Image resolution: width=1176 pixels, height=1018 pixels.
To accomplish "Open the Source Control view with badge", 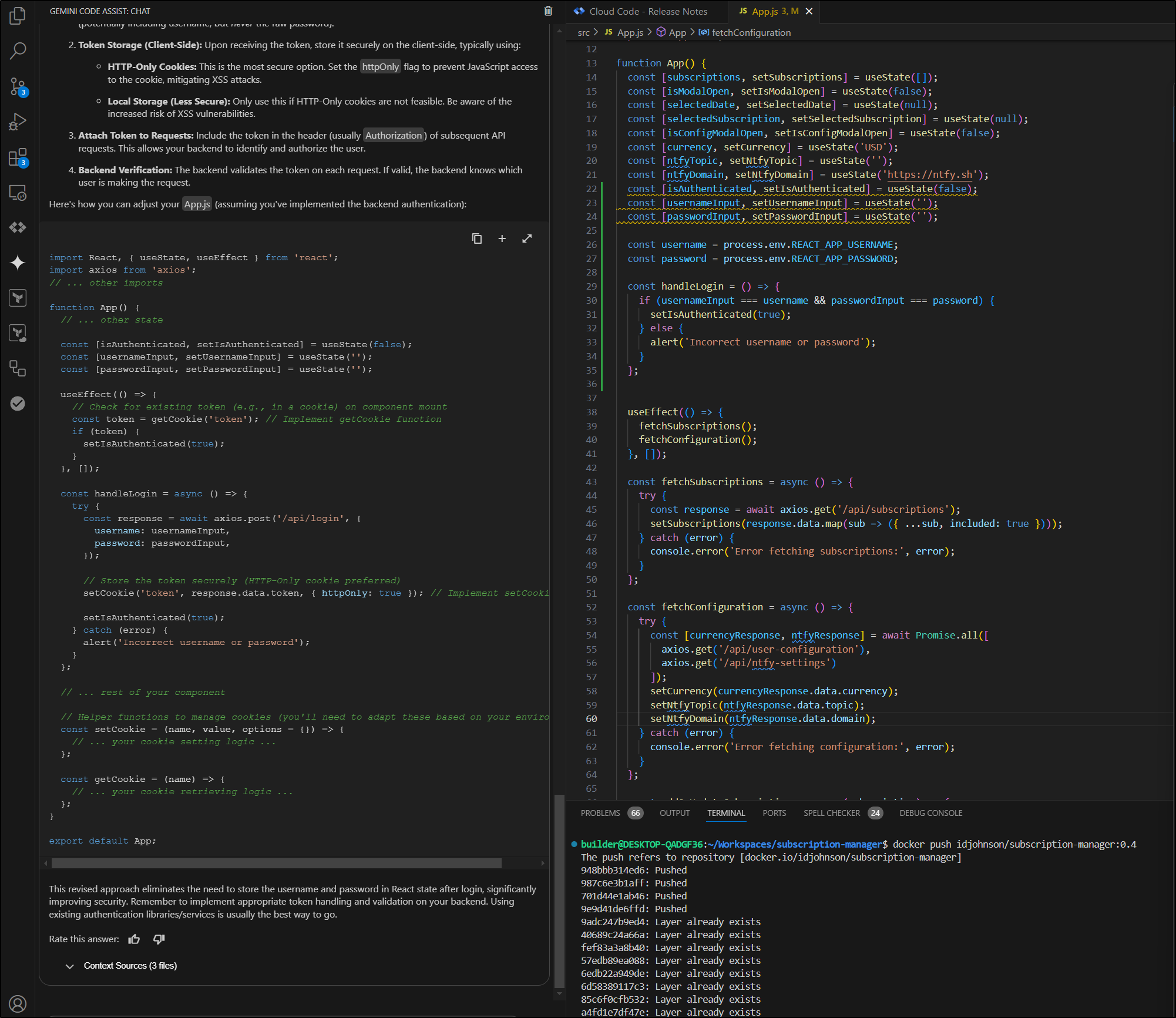I will tap(18, 87).
